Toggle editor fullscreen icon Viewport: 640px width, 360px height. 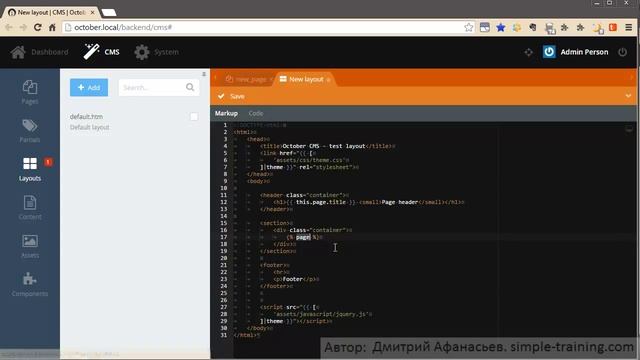tap(629, 129)
